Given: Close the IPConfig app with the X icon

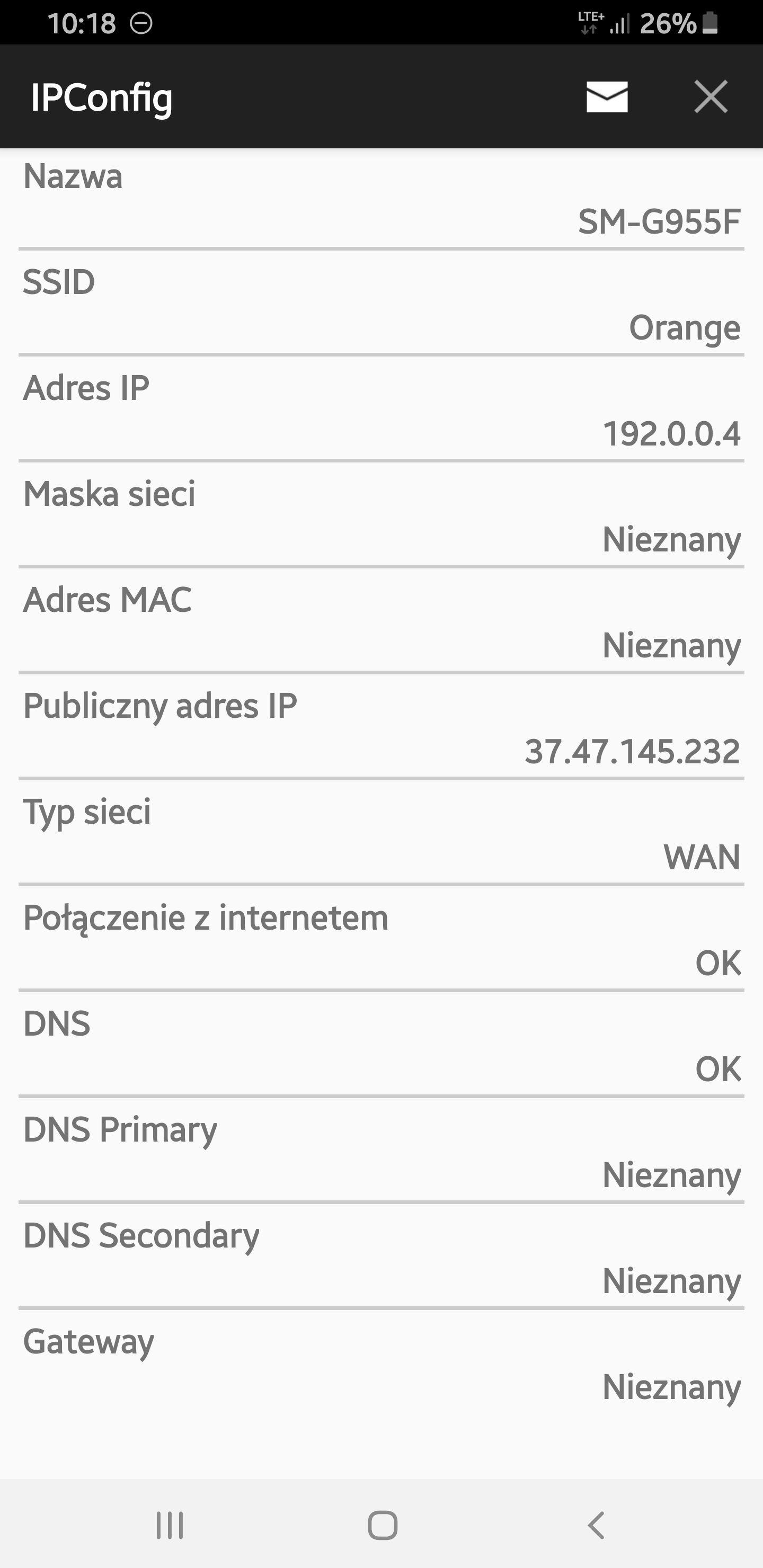Looking at the screenshot, I should [x=710, y=97].
